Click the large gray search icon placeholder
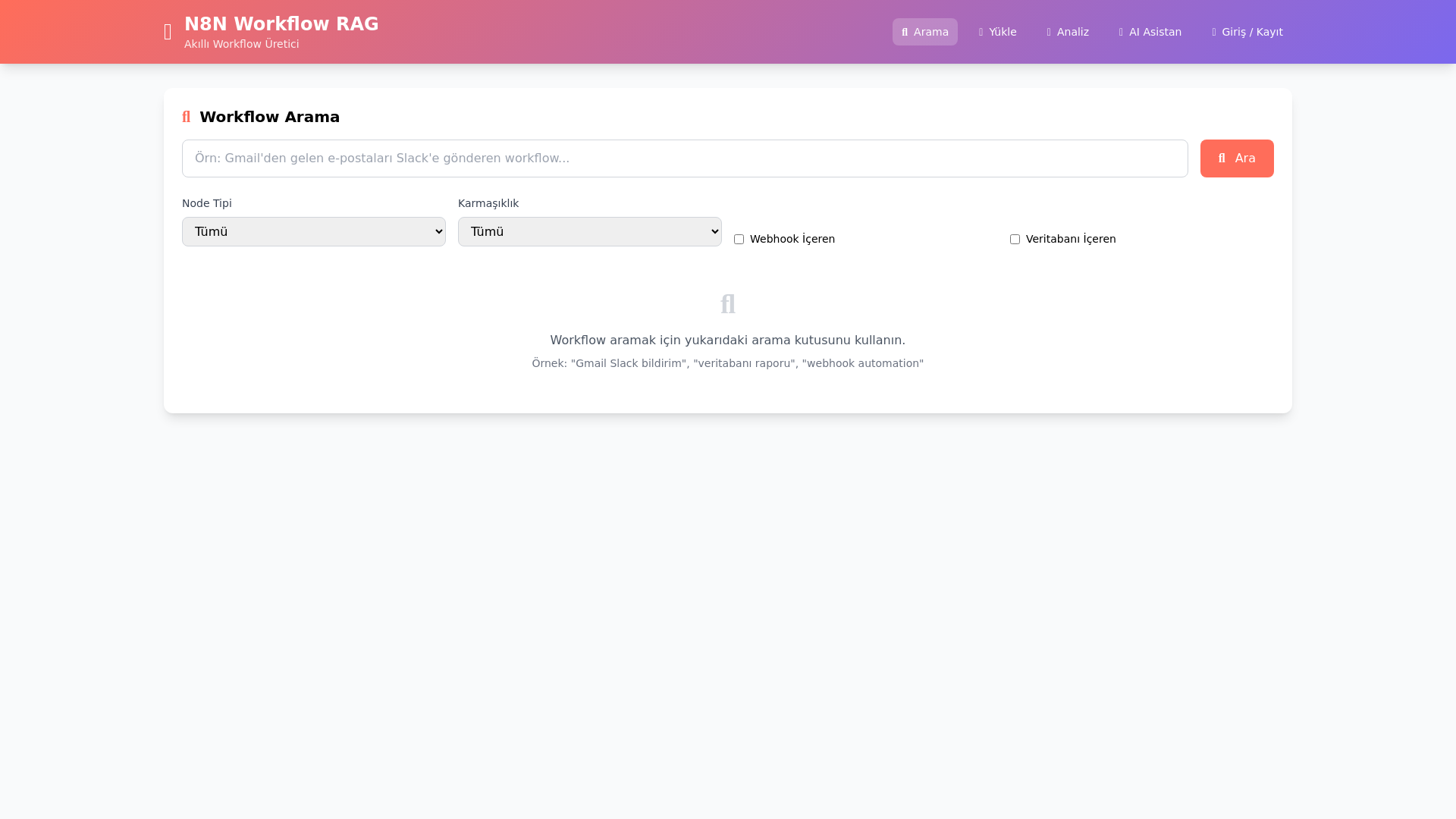This screenshot has width=1456, height=819. tap(728, 304)
